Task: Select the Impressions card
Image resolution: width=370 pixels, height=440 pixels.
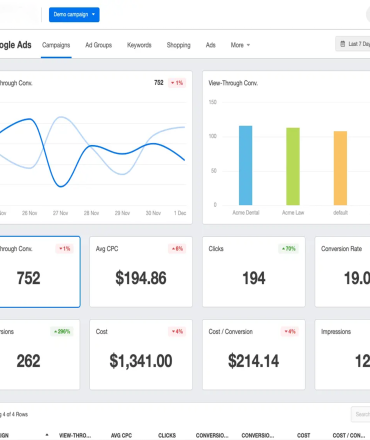Action: [x=342, y=354]
